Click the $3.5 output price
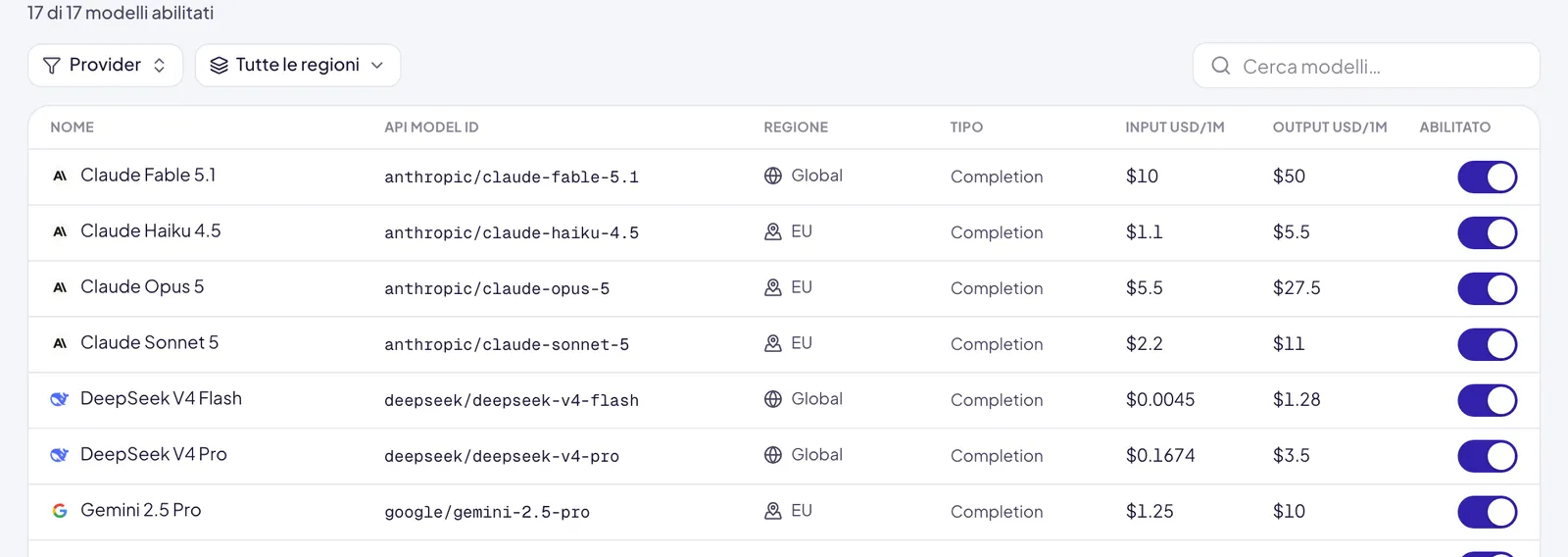The height and width of the screenshot is (557, 1568). pyautogui.click(x=1291, y=456)
